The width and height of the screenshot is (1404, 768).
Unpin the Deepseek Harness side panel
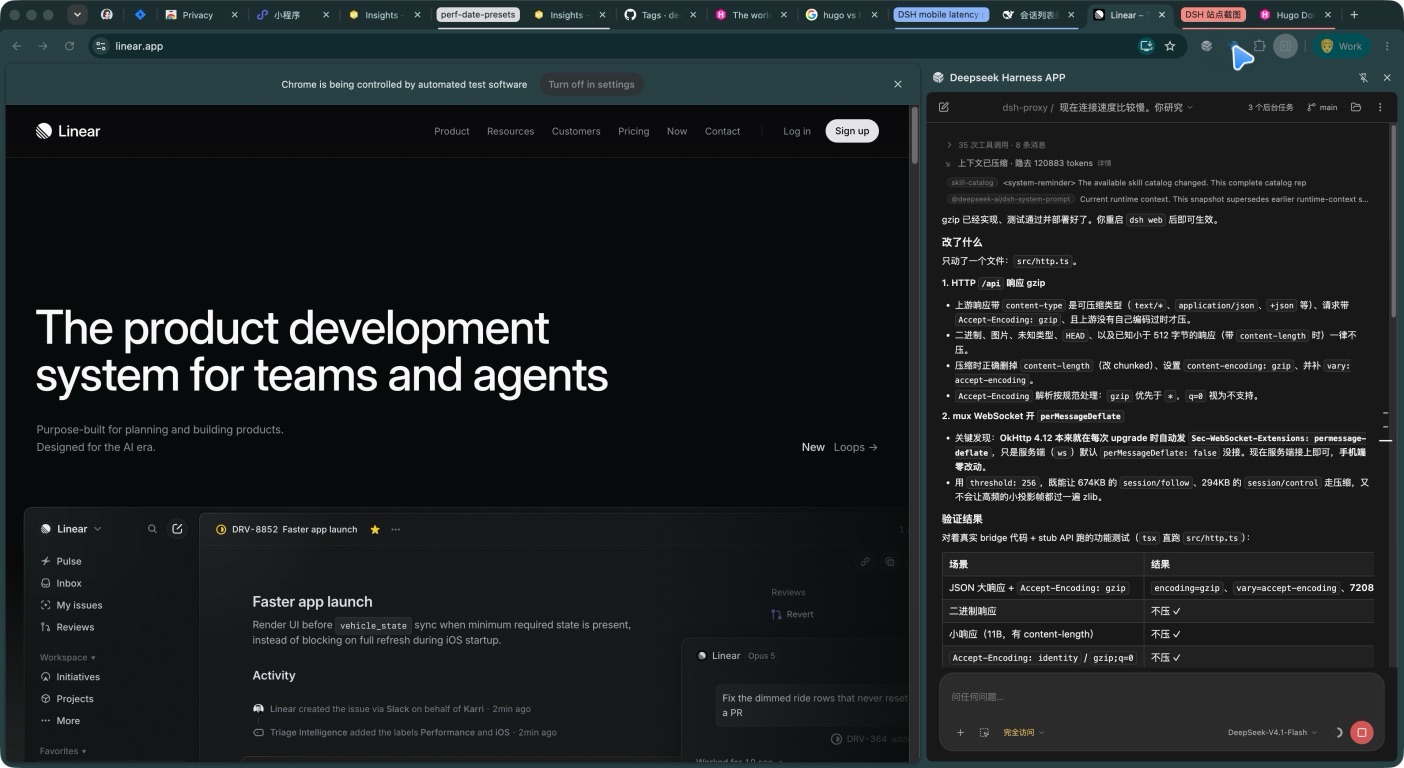point(1363,78)
